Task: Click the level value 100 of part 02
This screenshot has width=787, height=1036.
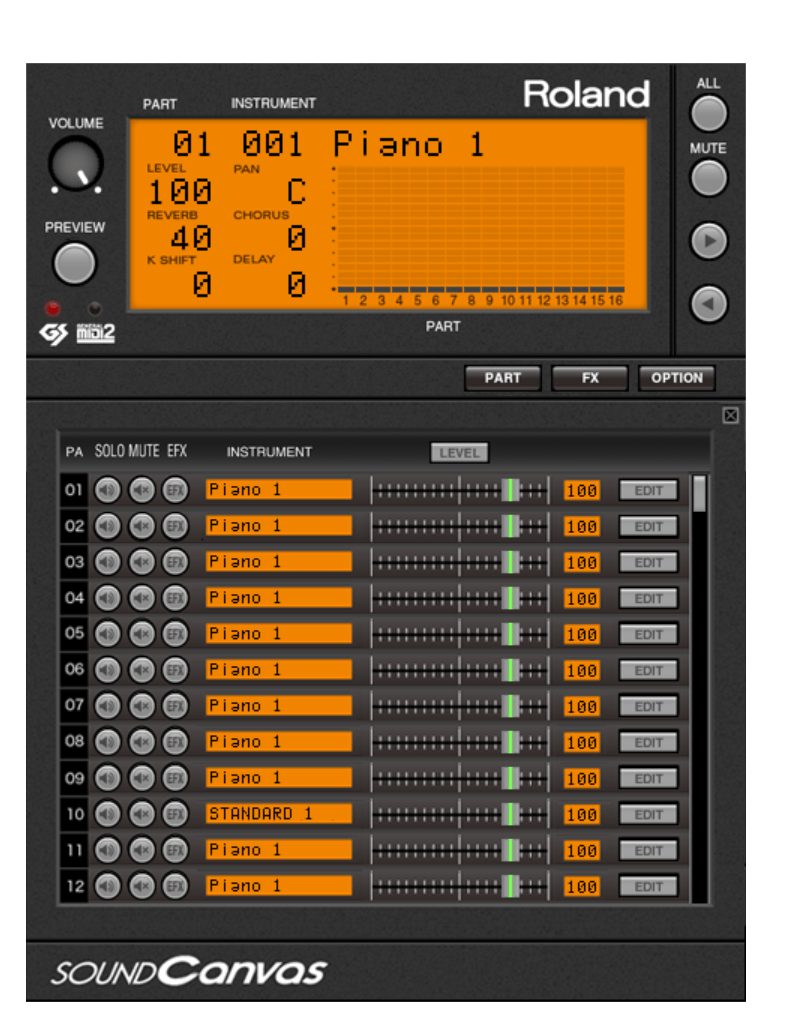Action: pyautogui.click(x=581, y=527)
